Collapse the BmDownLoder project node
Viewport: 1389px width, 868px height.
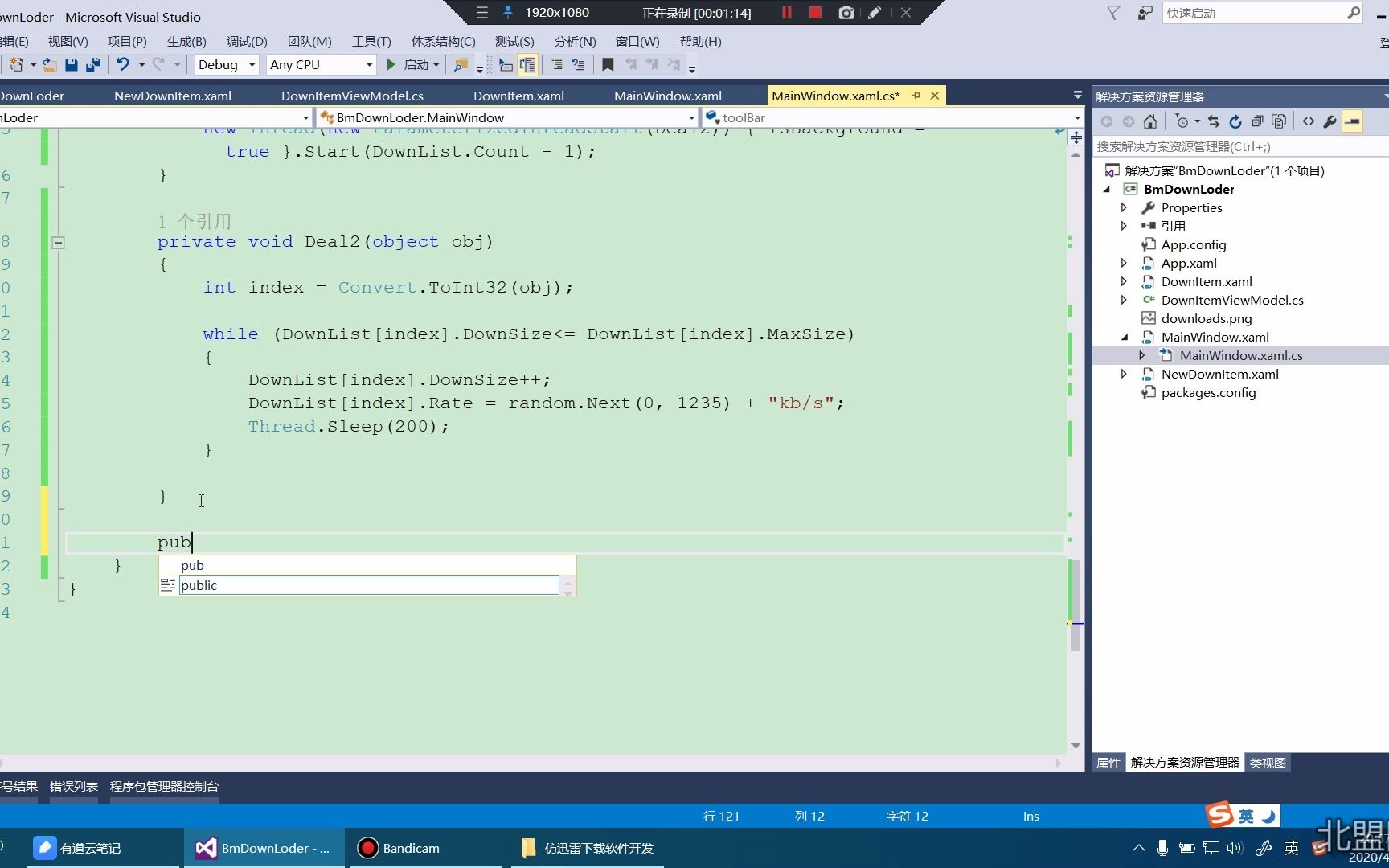[x=1107, y=189]
